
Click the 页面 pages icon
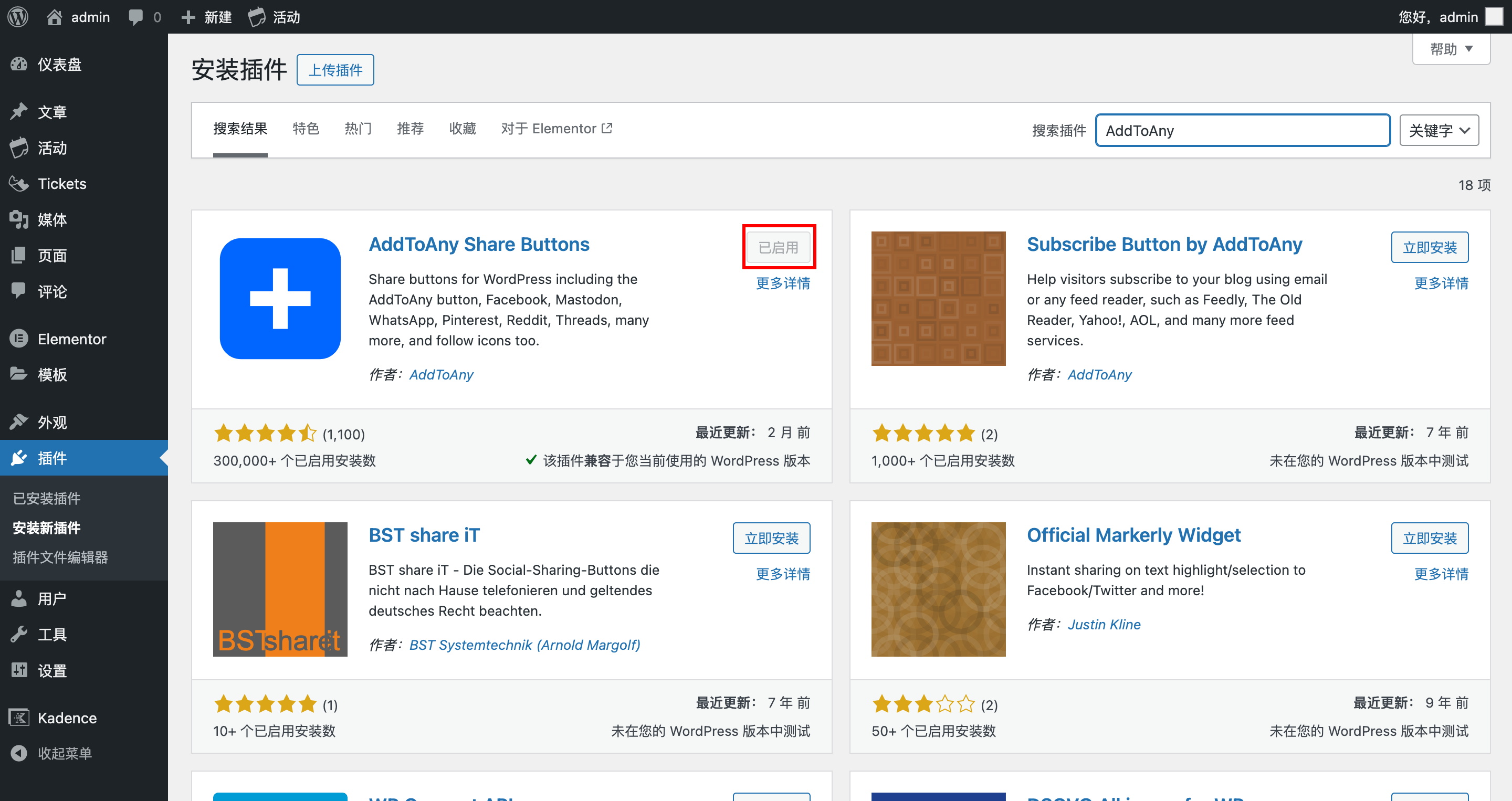19,255
